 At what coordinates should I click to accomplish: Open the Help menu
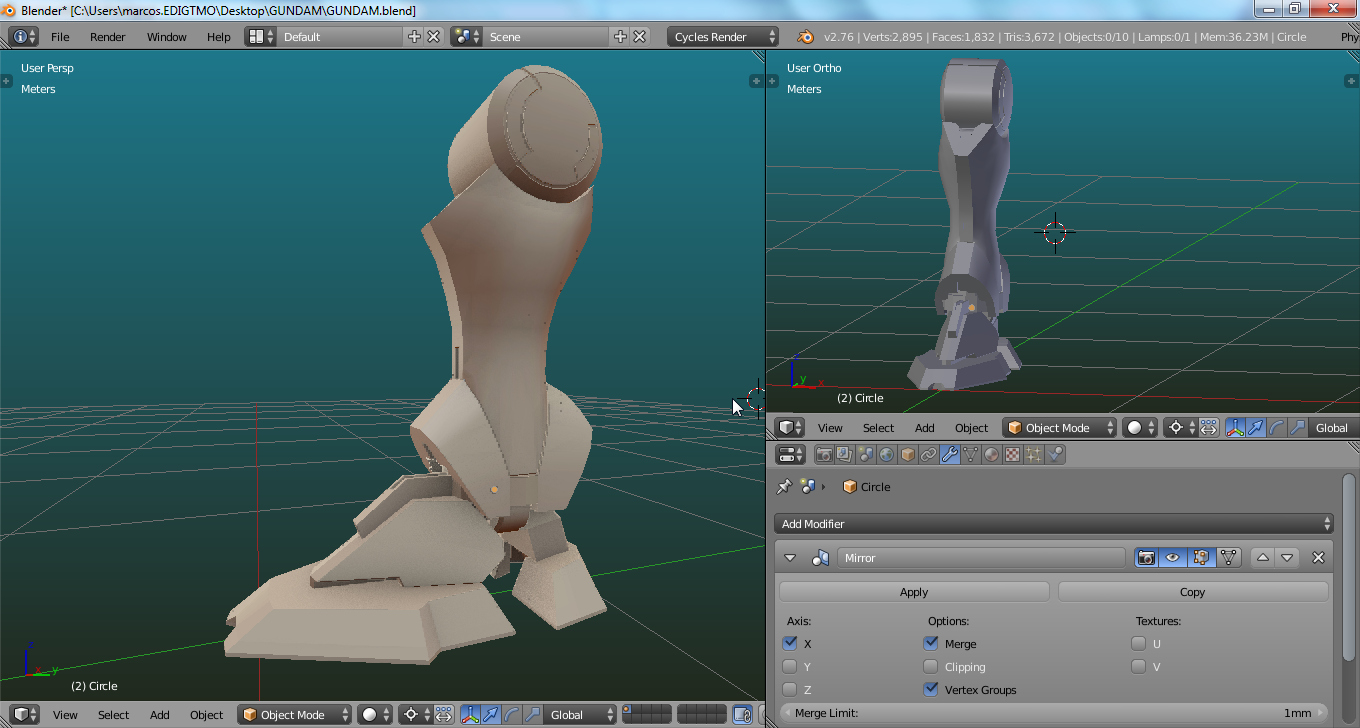(219, 37)
